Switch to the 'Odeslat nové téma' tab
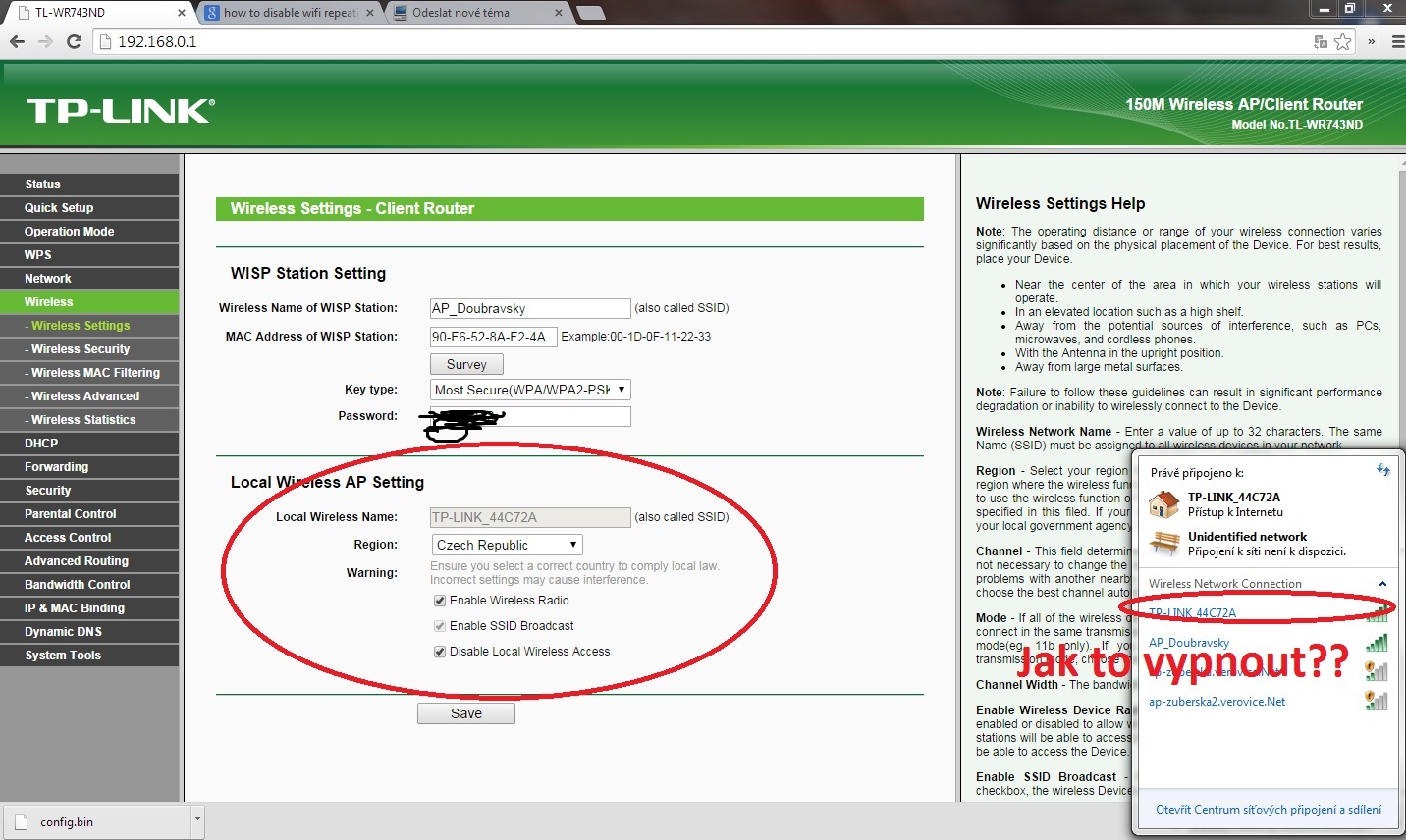The image size is (1406, 840). tap(477, 13)
